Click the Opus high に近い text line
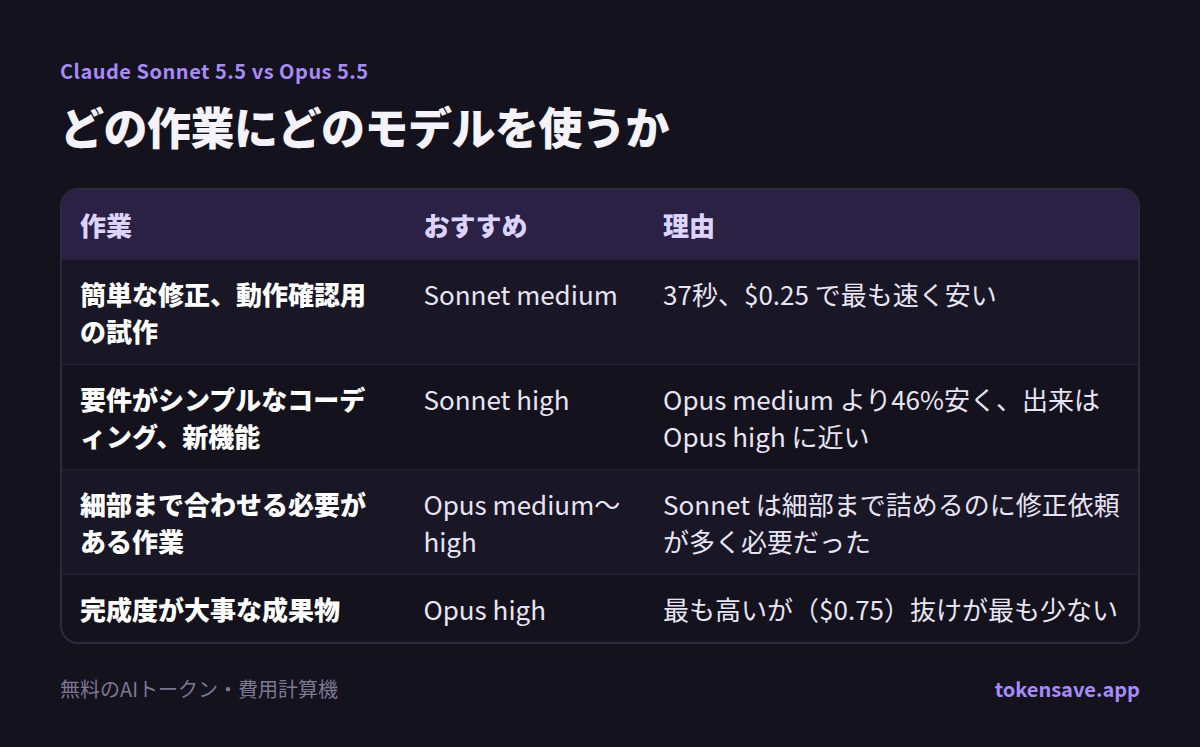Viewport: 1200px width, 747px height. 766,438
